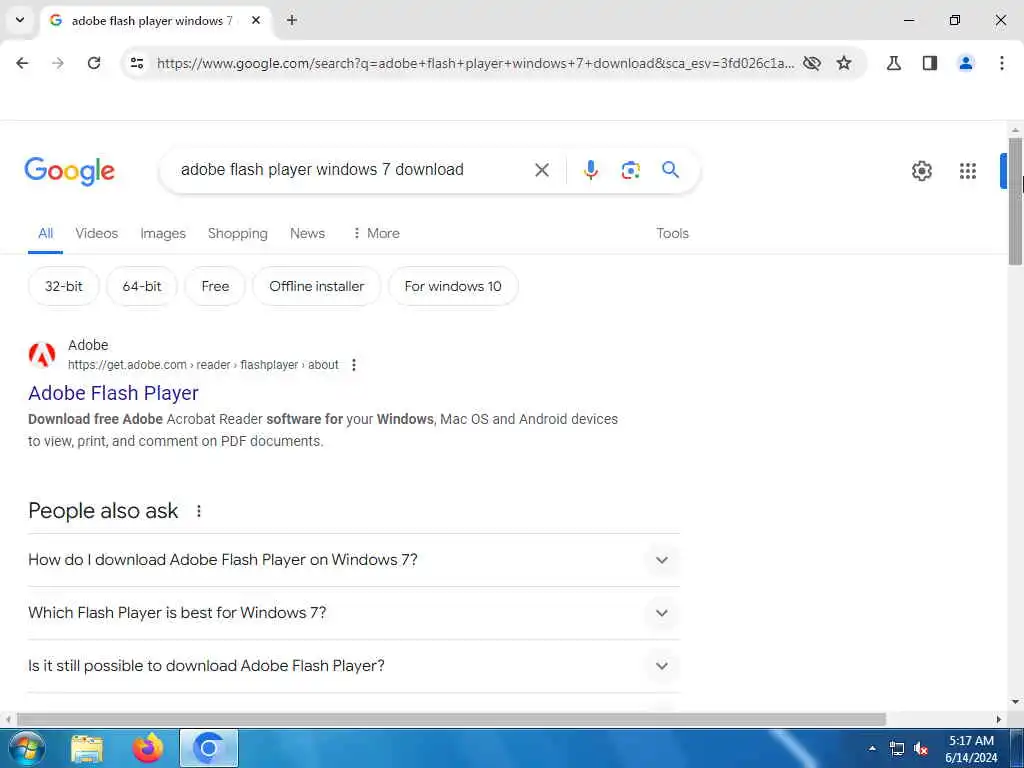Select the All results tab
This screenshot has width=1024, height=768.
point(45,233)
